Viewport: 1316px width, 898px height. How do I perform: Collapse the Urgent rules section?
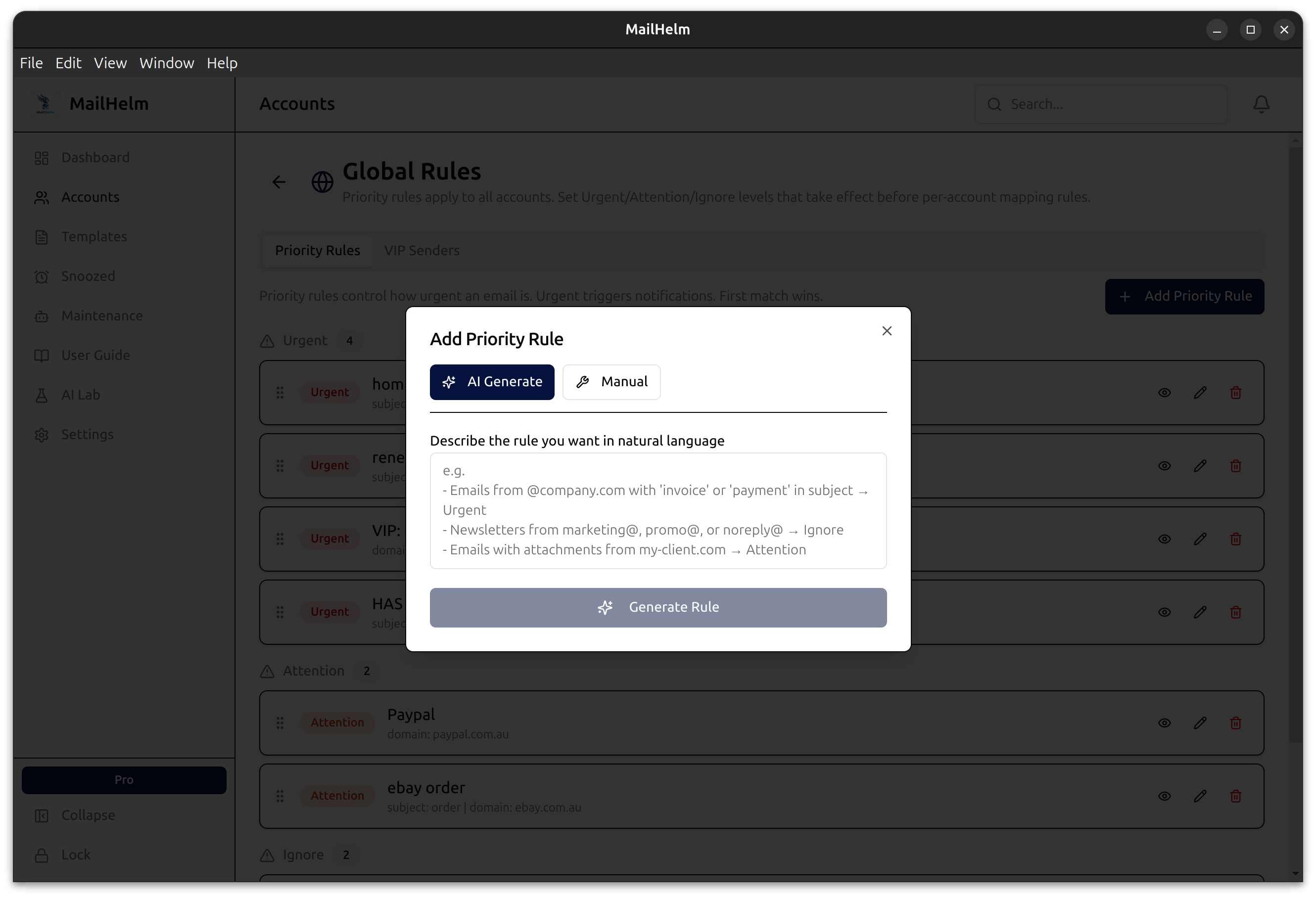304,341
